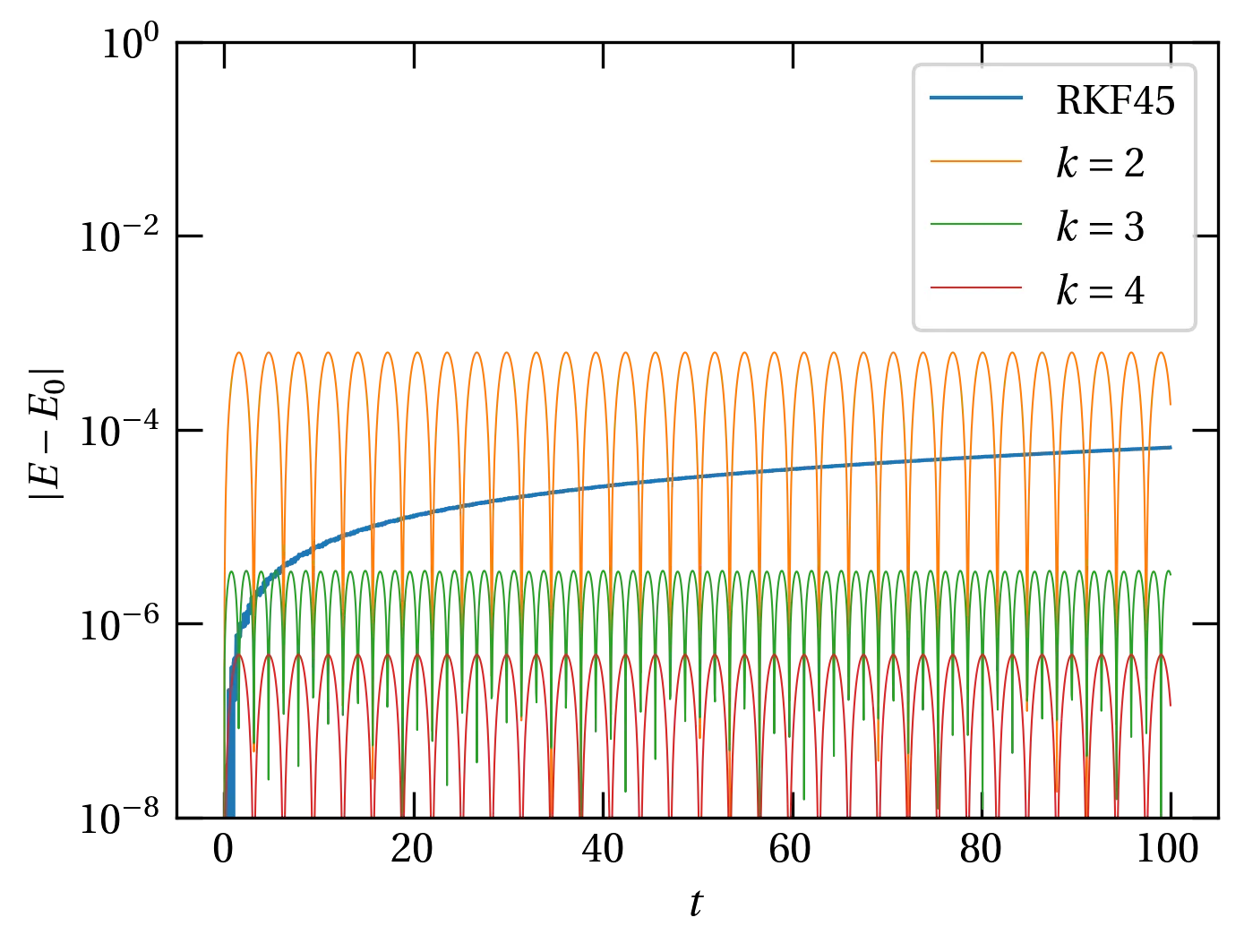Image resolution: width=1244 pixels, height=952 pixels.
Task: Click the RKF45 legend label
Action: tap(1115, 100)
